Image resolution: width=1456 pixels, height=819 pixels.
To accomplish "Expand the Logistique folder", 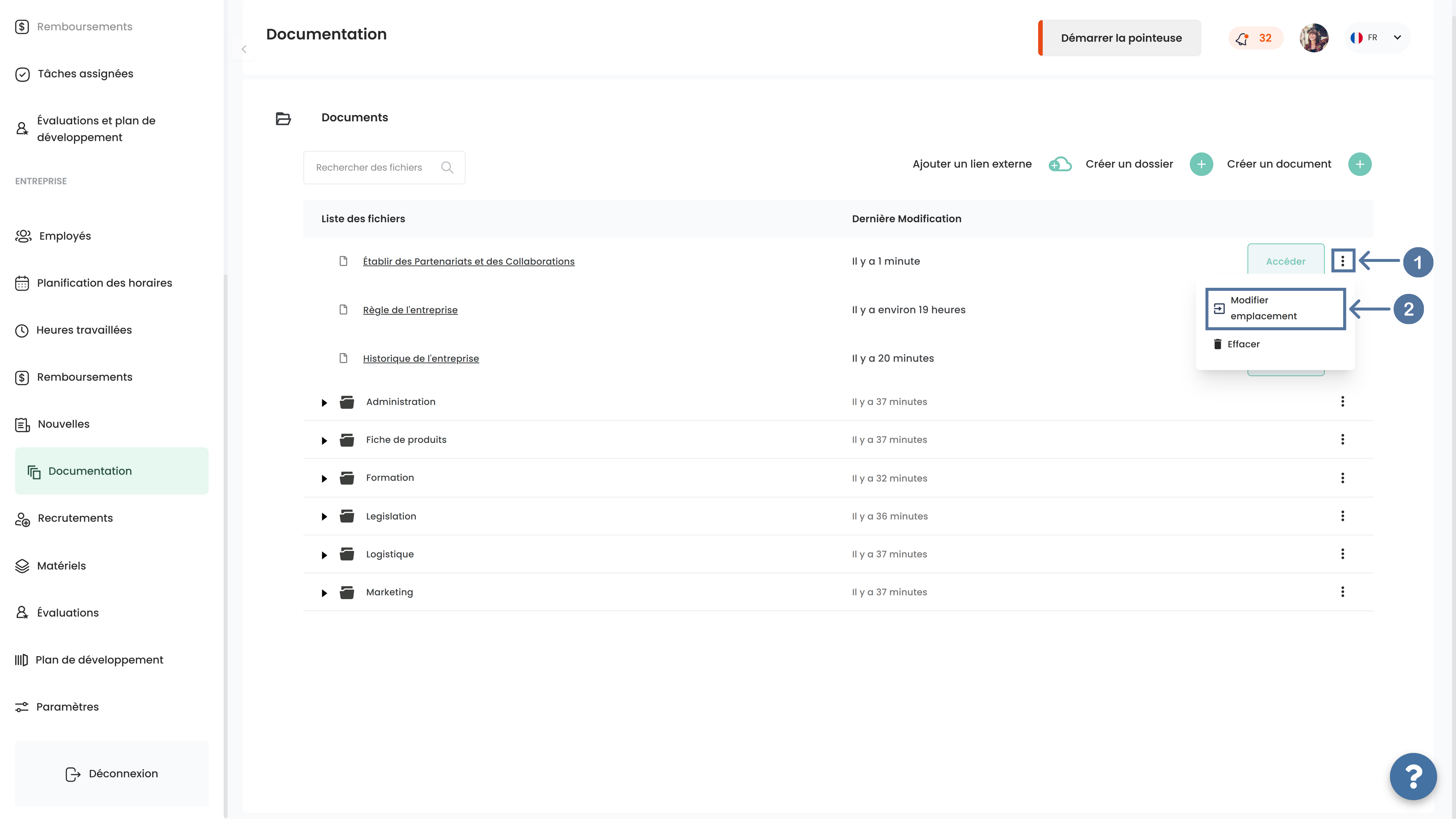I will pos(324,555).
